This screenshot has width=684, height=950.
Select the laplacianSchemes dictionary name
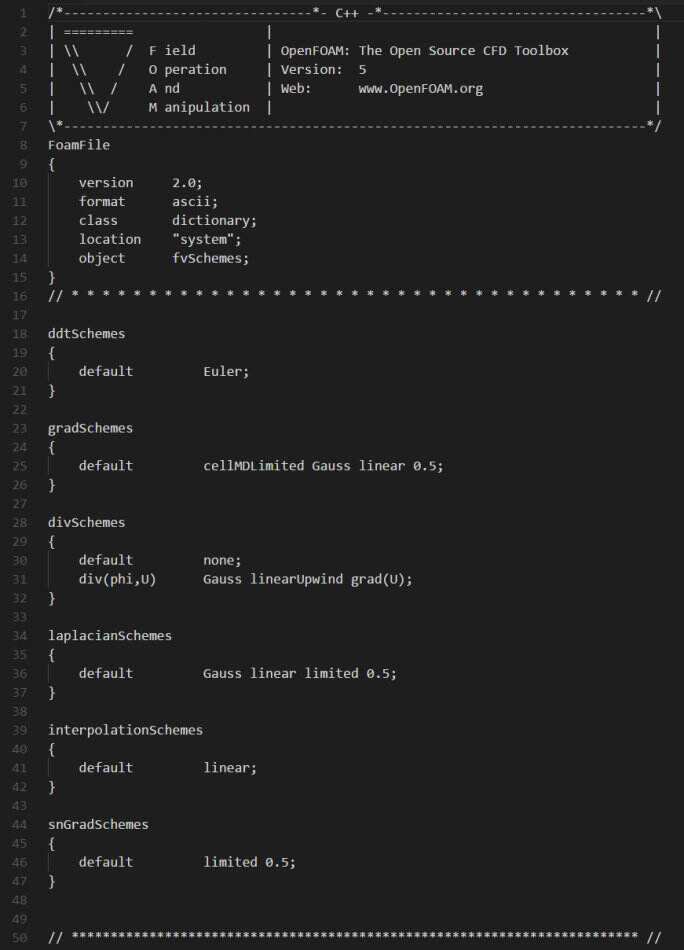coord(110,636)
